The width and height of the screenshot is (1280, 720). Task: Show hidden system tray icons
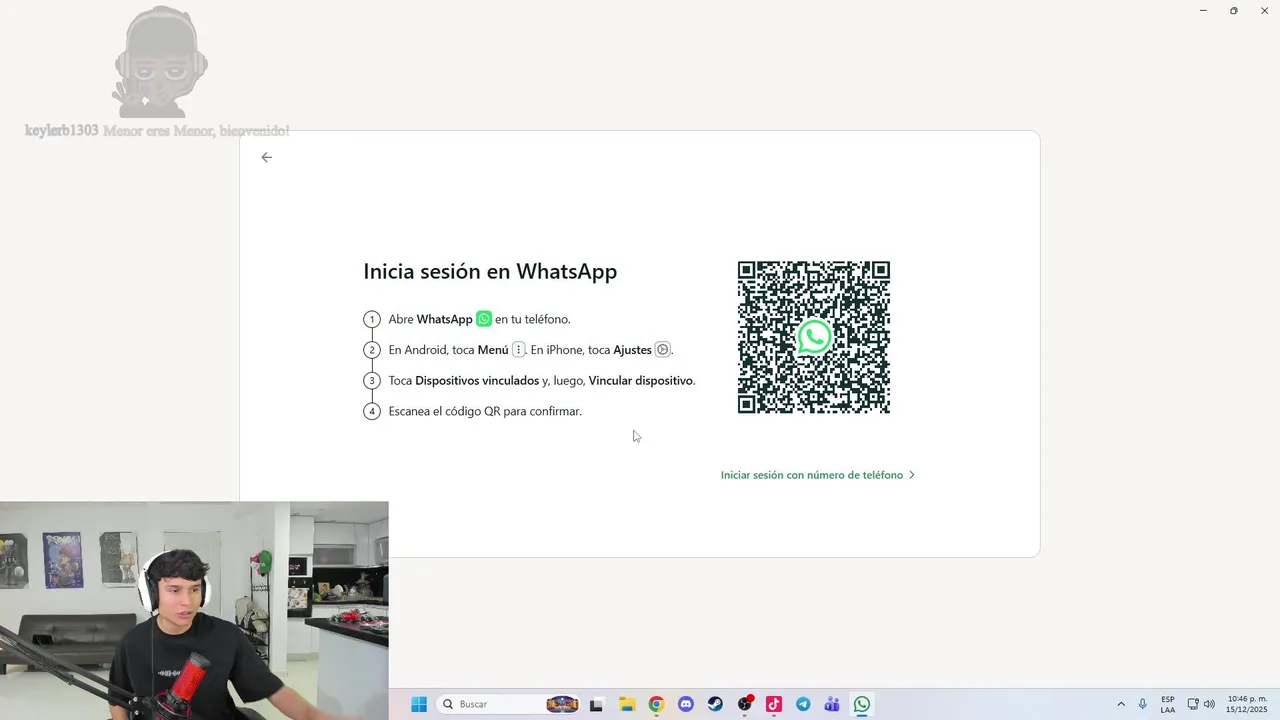1120,704
